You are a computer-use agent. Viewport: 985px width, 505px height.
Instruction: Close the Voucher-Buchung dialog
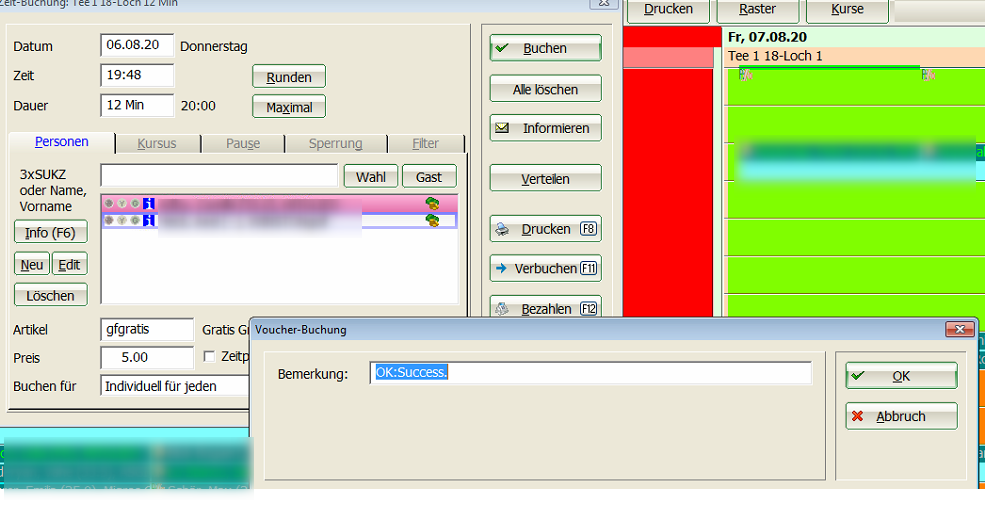pyautogui.click(x=960, y=329)
